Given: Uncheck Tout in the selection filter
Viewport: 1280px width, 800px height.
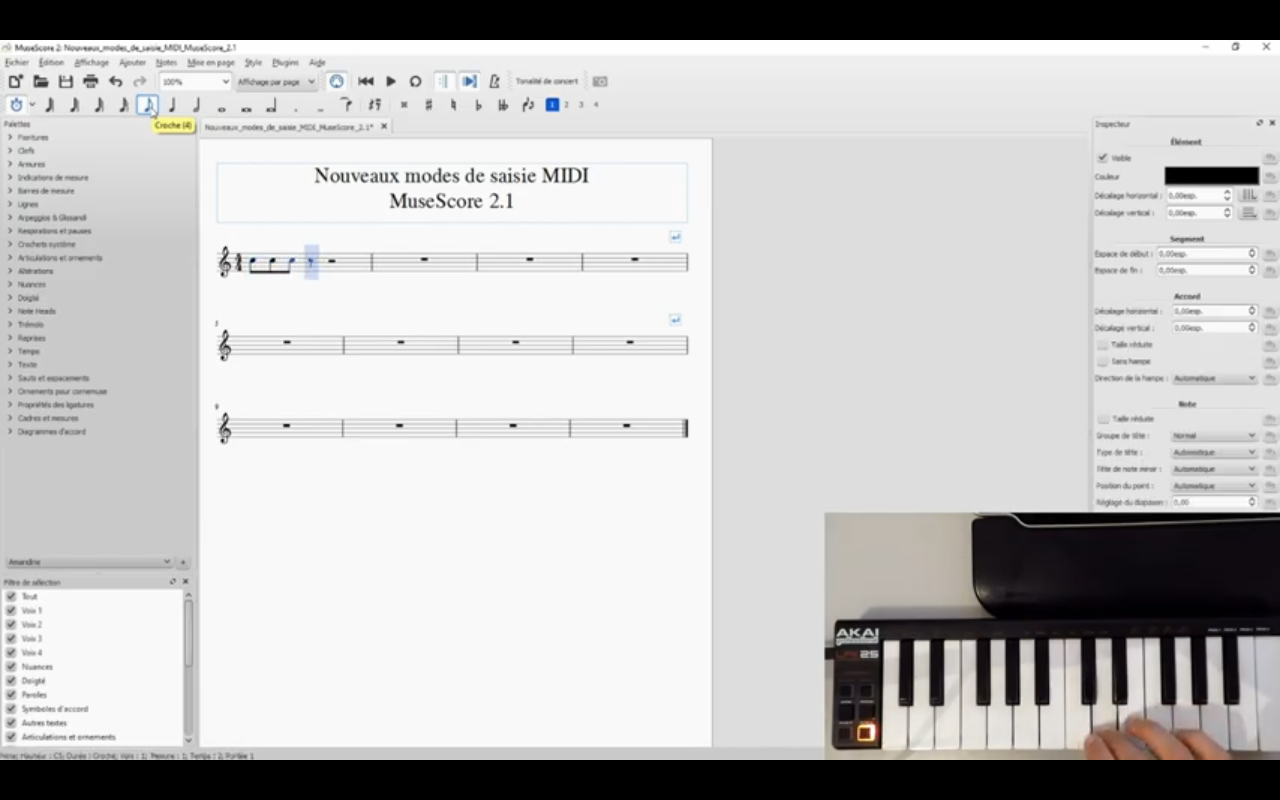Looking at the screenshot, I should pos(11,596).
